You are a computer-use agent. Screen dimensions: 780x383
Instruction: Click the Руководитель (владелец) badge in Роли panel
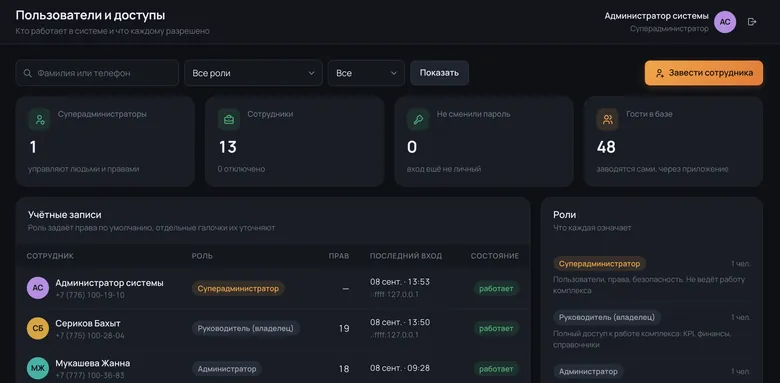607,317
